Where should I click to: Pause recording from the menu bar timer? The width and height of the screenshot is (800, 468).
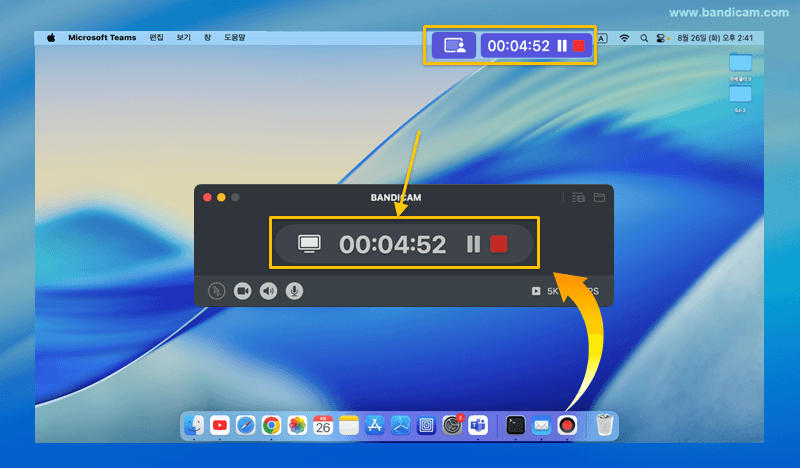point(562,46)
